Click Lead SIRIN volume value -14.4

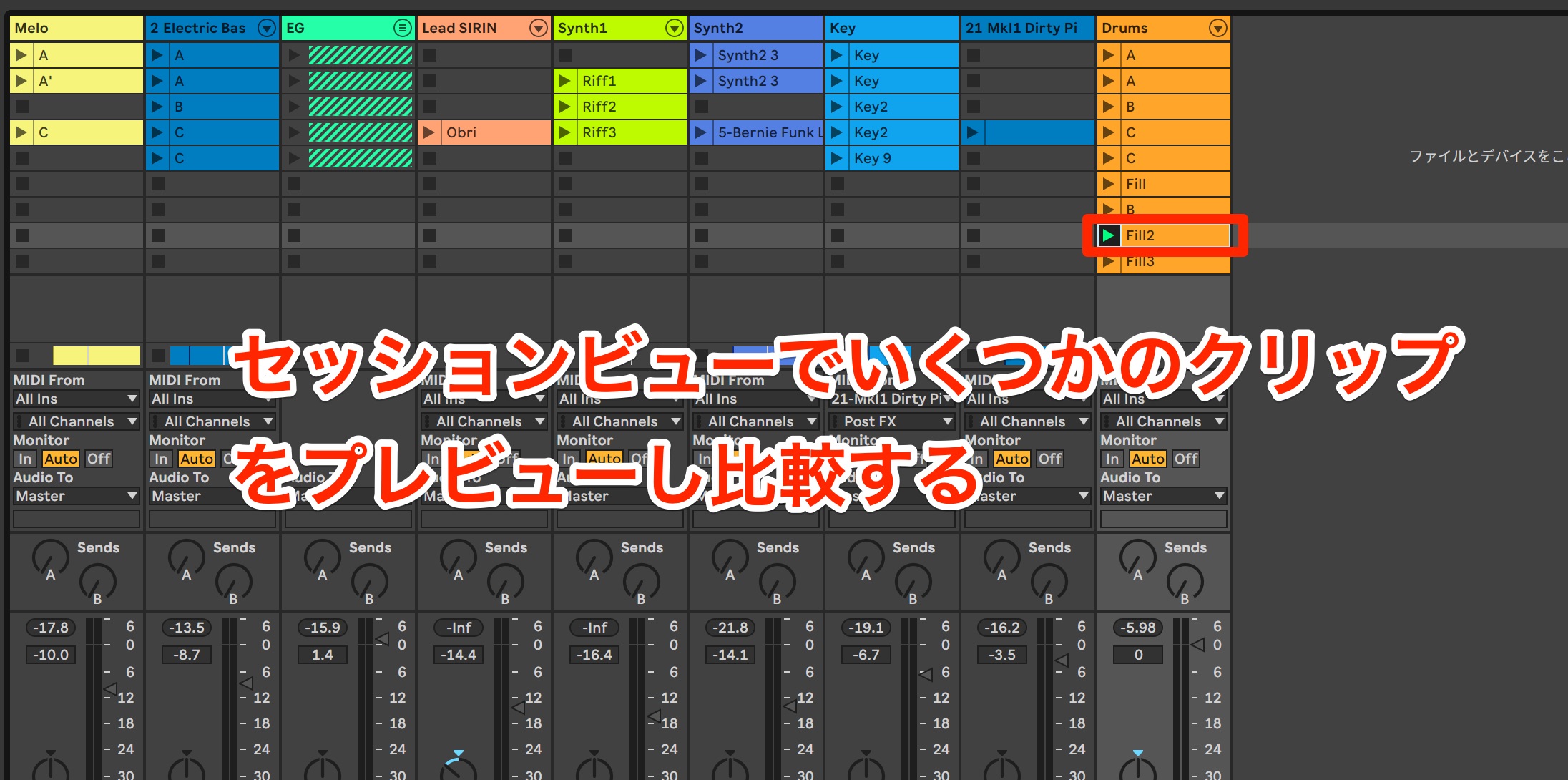click(x=459, y=655)
